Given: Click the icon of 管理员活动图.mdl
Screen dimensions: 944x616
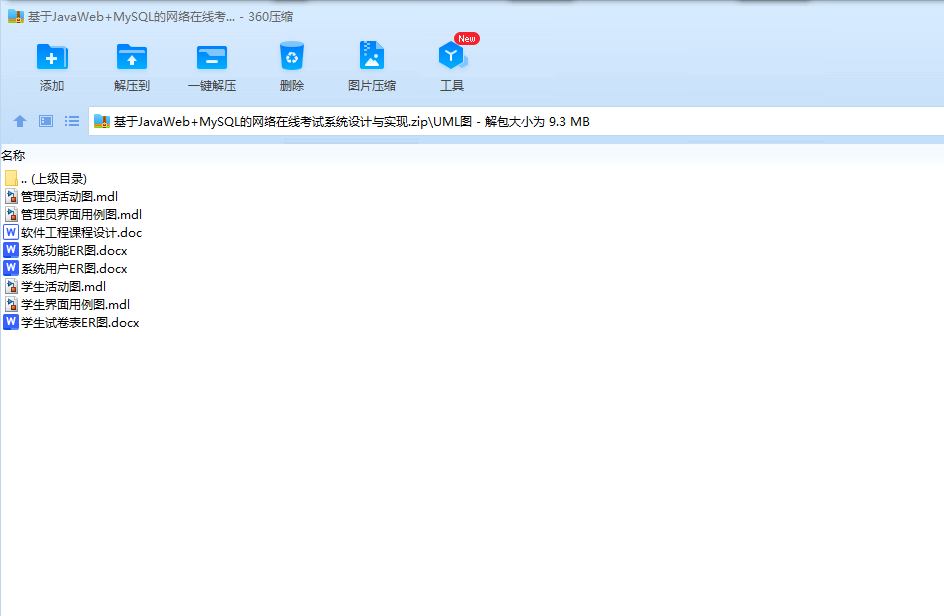Looking at the screenshot, I should point(11,196).
